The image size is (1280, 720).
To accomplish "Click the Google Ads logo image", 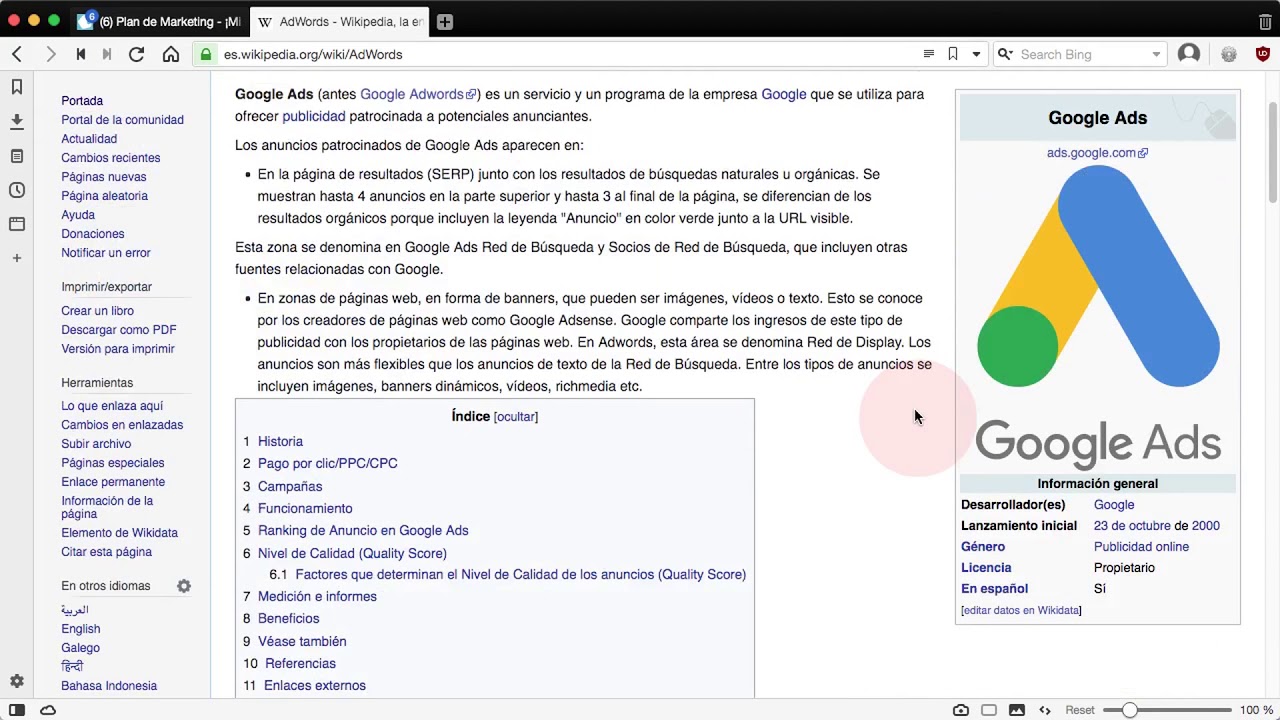I will coord(1098,317).
